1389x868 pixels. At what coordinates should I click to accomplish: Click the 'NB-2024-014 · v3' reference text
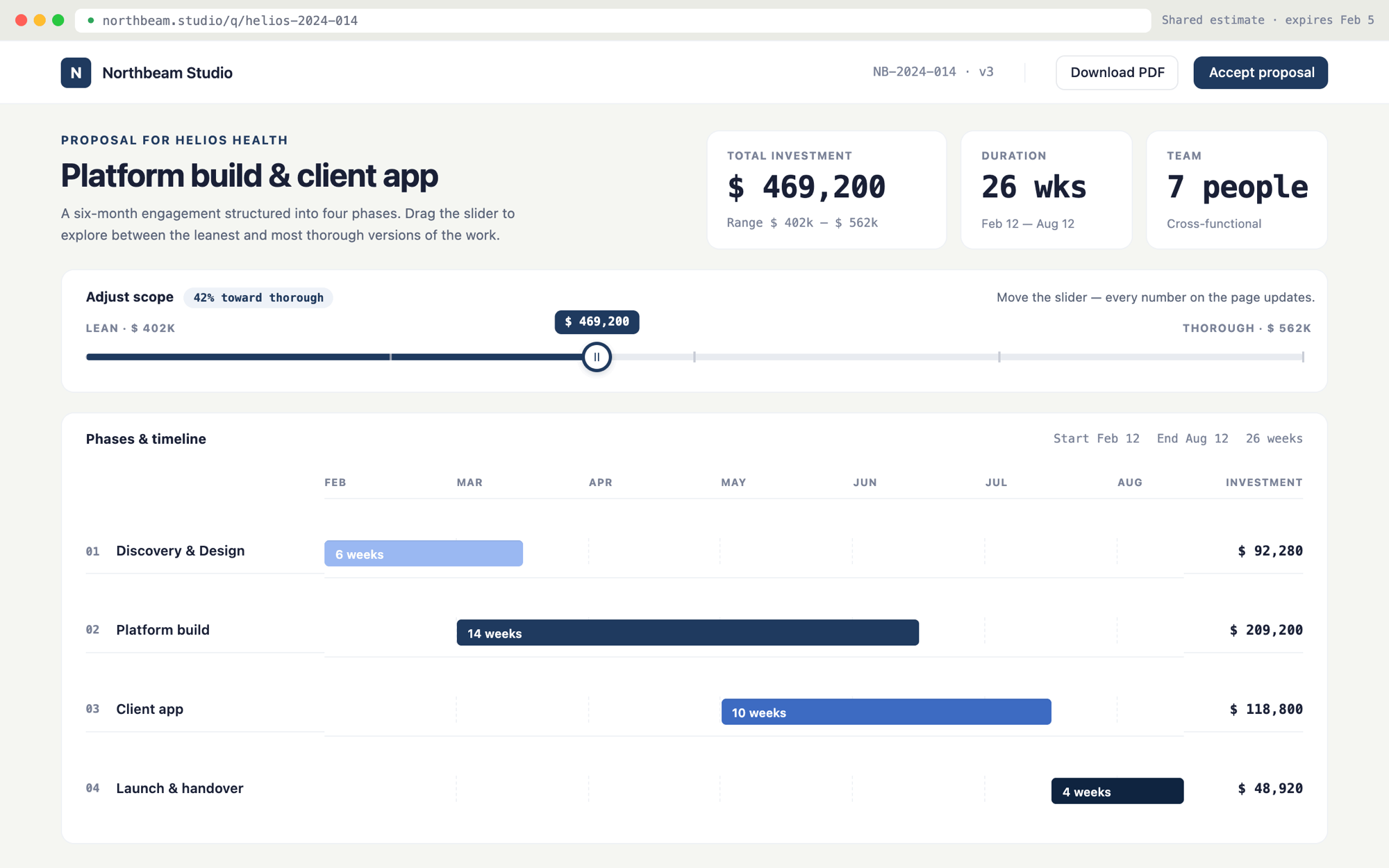click(933, 72)
